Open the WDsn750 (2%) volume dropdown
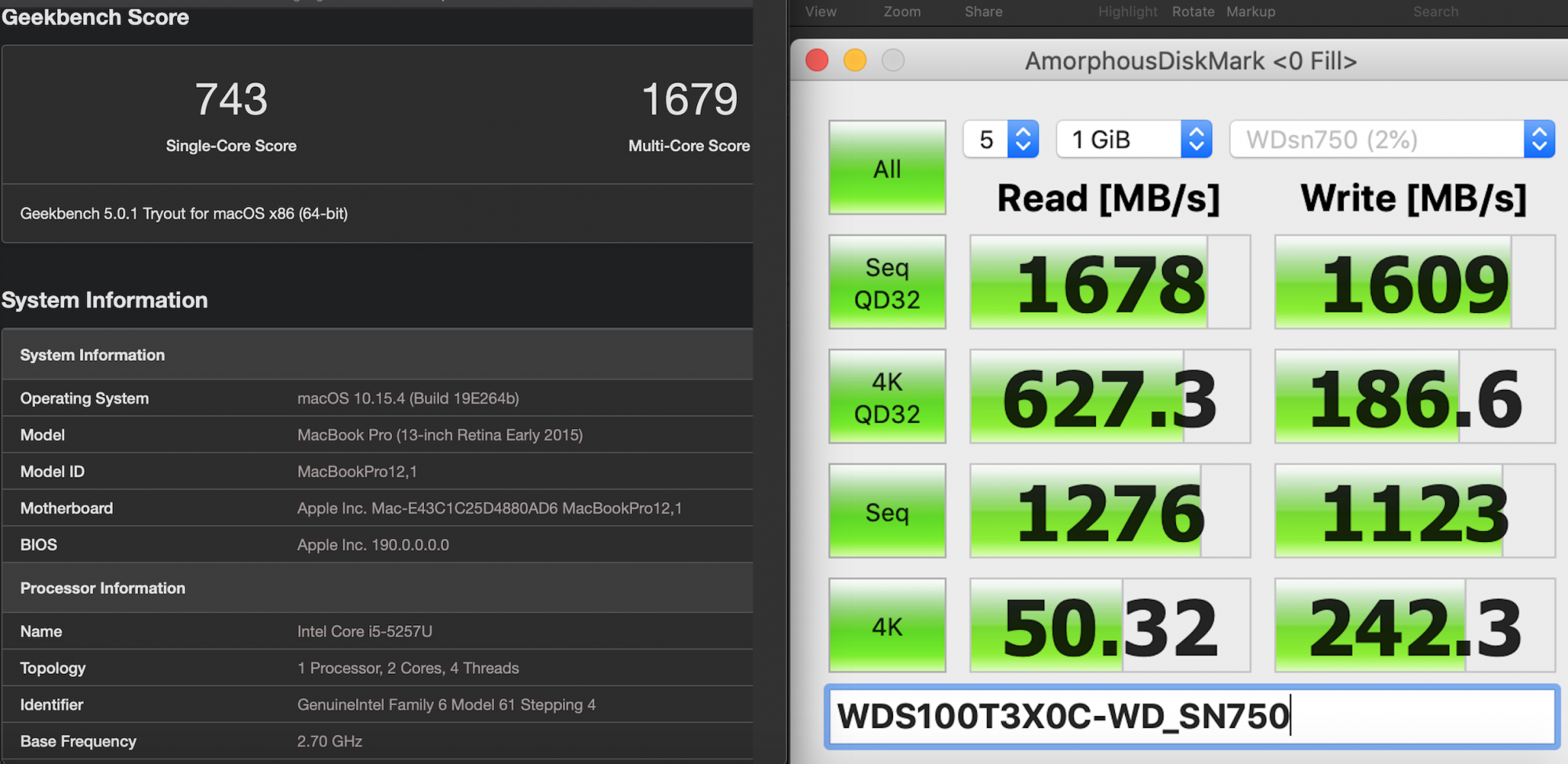 pos(1392,140)
